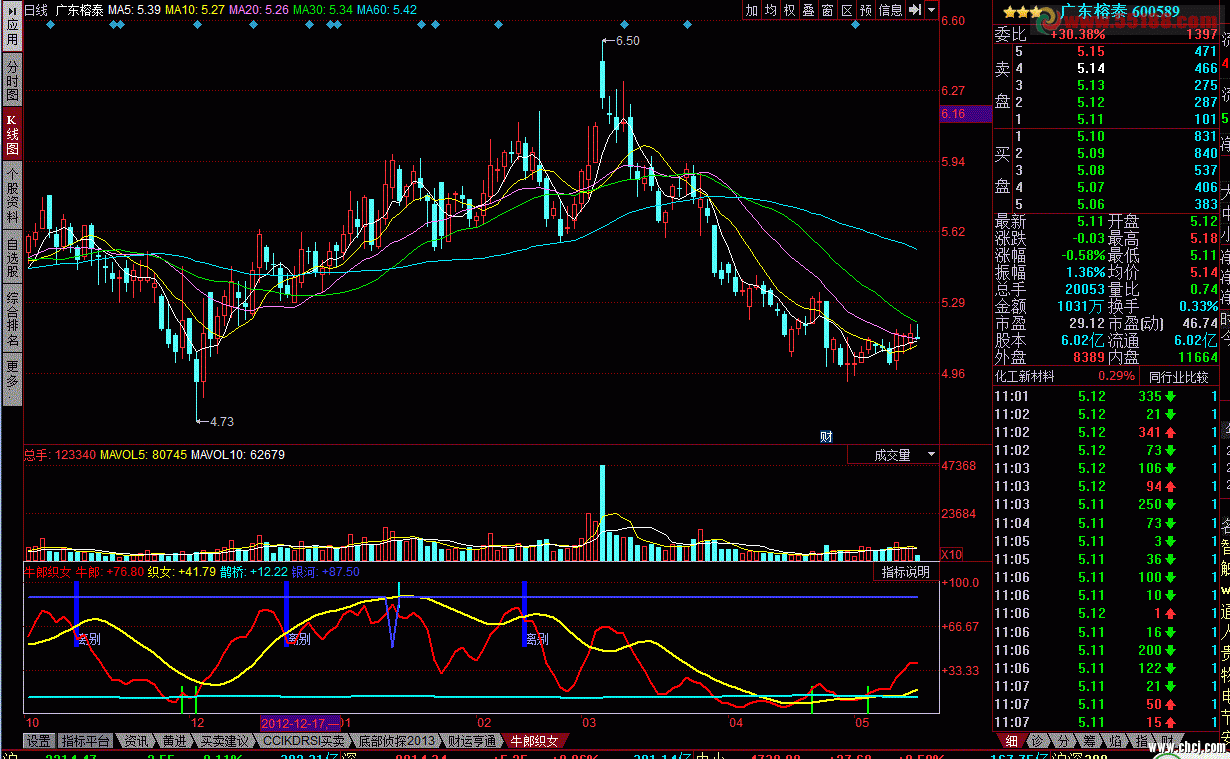The width and height of the screenshot is (1230, 759).
Task: Select the 筹 tab in right panel
Action: pos(1089,741)
